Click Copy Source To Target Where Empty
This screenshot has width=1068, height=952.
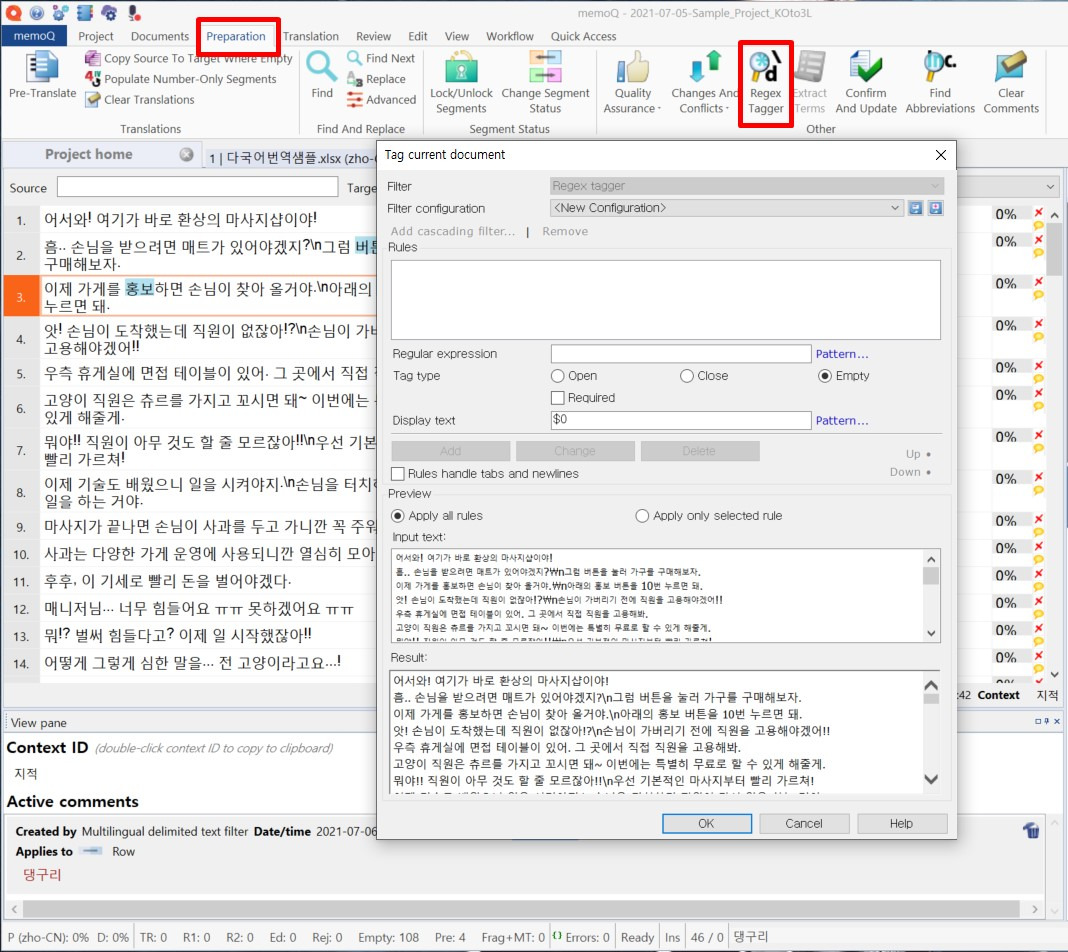tap(189, 59)
